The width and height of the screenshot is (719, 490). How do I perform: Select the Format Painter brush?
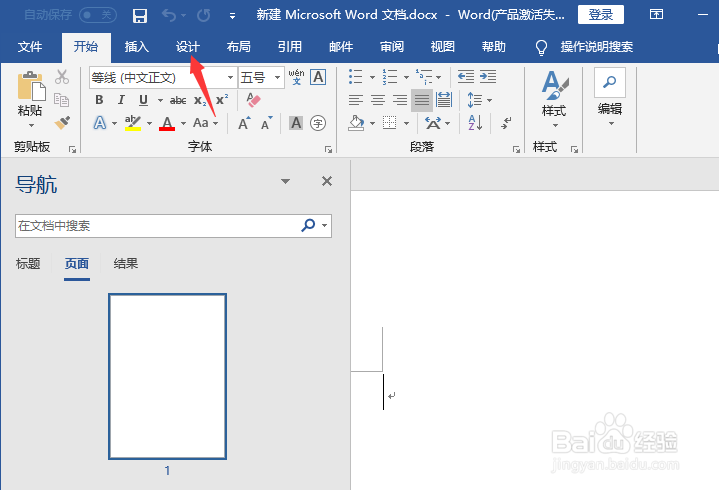(62, 122)
